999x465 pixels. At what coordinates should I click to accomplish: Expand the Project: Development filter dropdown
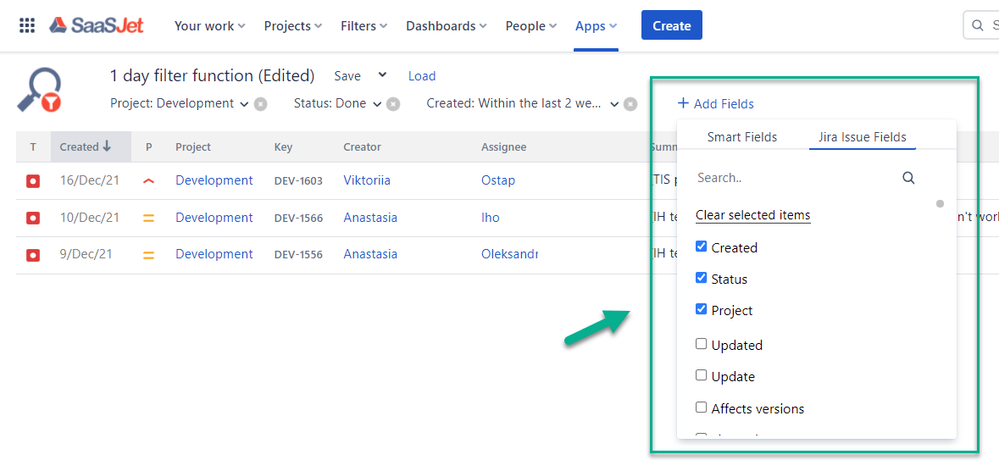tap(245, 104)
